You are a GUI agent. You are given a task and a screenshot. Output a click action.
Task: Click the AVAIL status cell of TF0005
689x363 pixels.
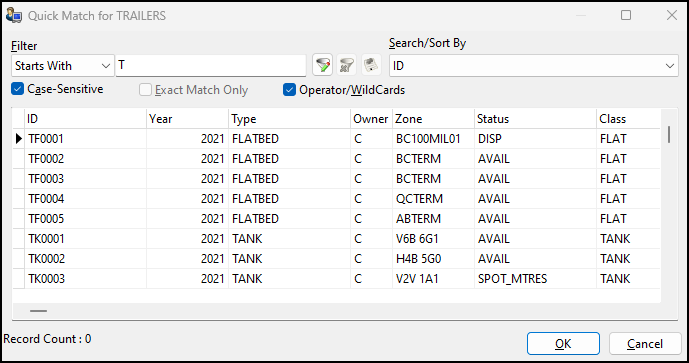tap(536, 219)
